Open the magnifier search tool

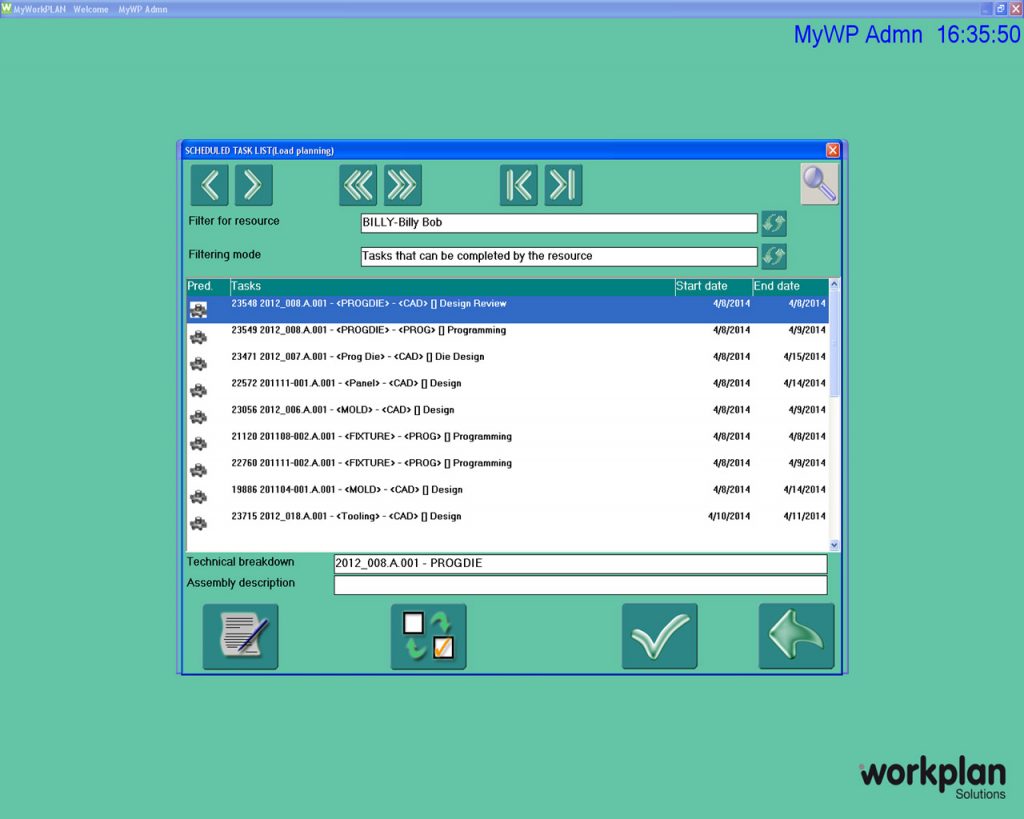(x=818, y=184)
